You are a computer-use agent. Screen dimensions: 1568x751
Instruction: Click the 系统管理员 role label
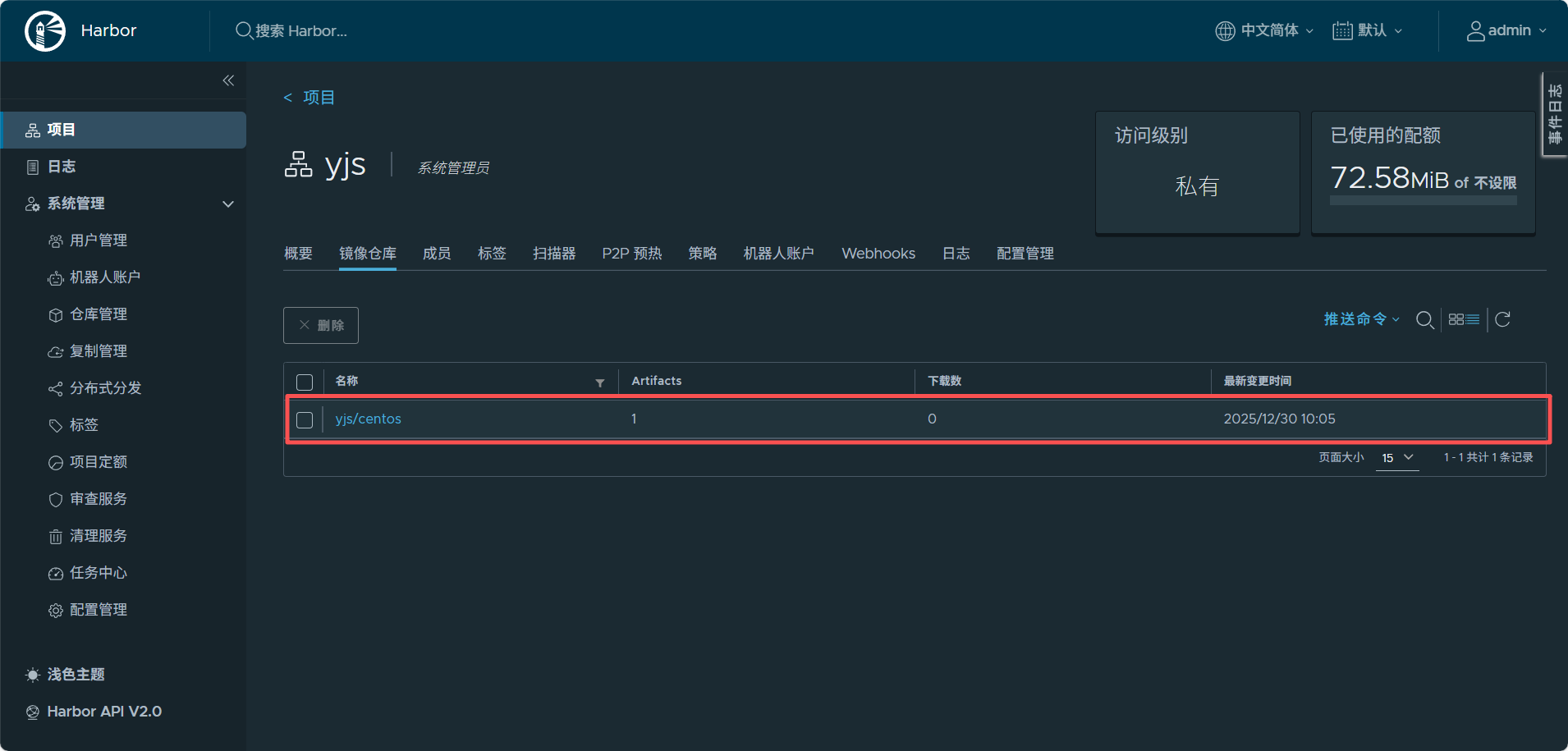(x=453, y=168)
